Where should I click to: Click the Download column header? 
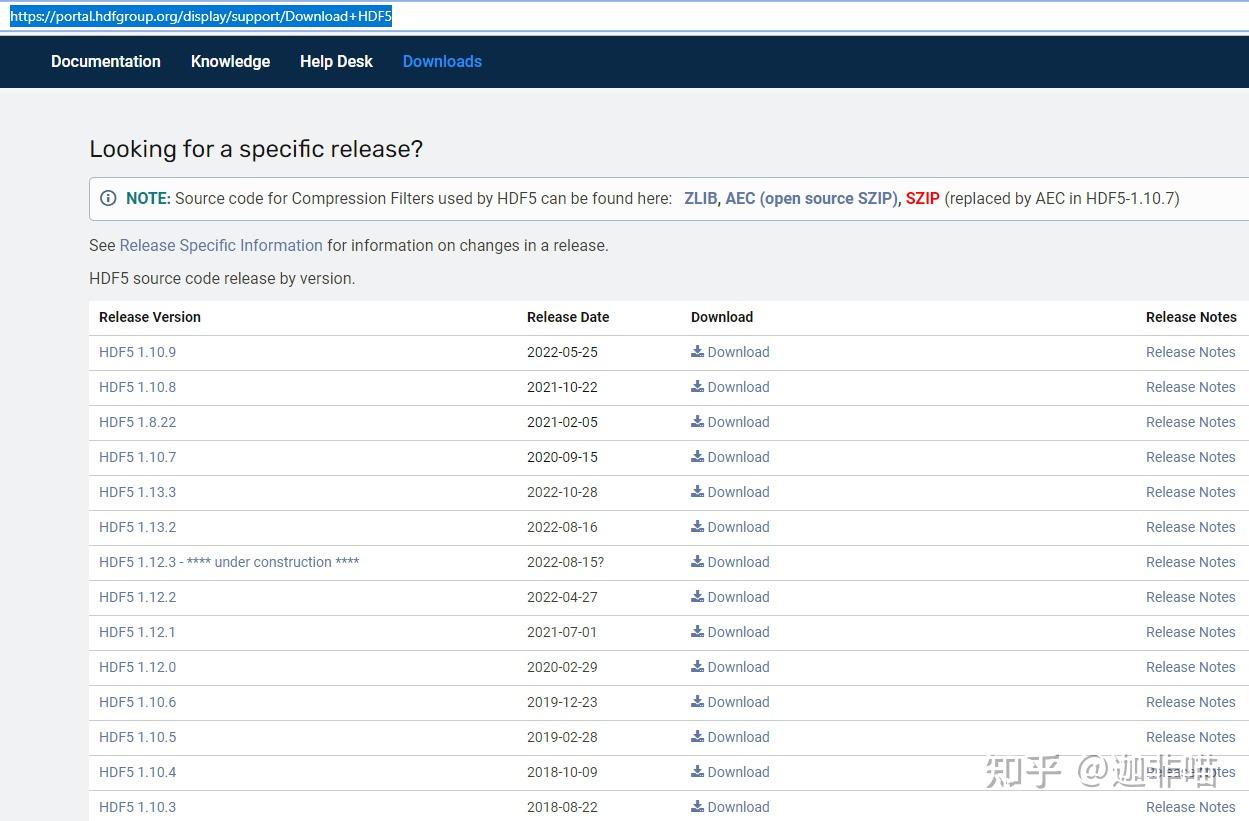click(x=722, y=317)
